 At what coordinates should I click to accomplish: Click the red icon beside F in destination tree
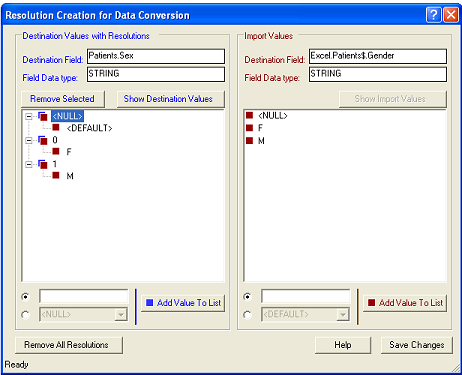tap(56, 152)
